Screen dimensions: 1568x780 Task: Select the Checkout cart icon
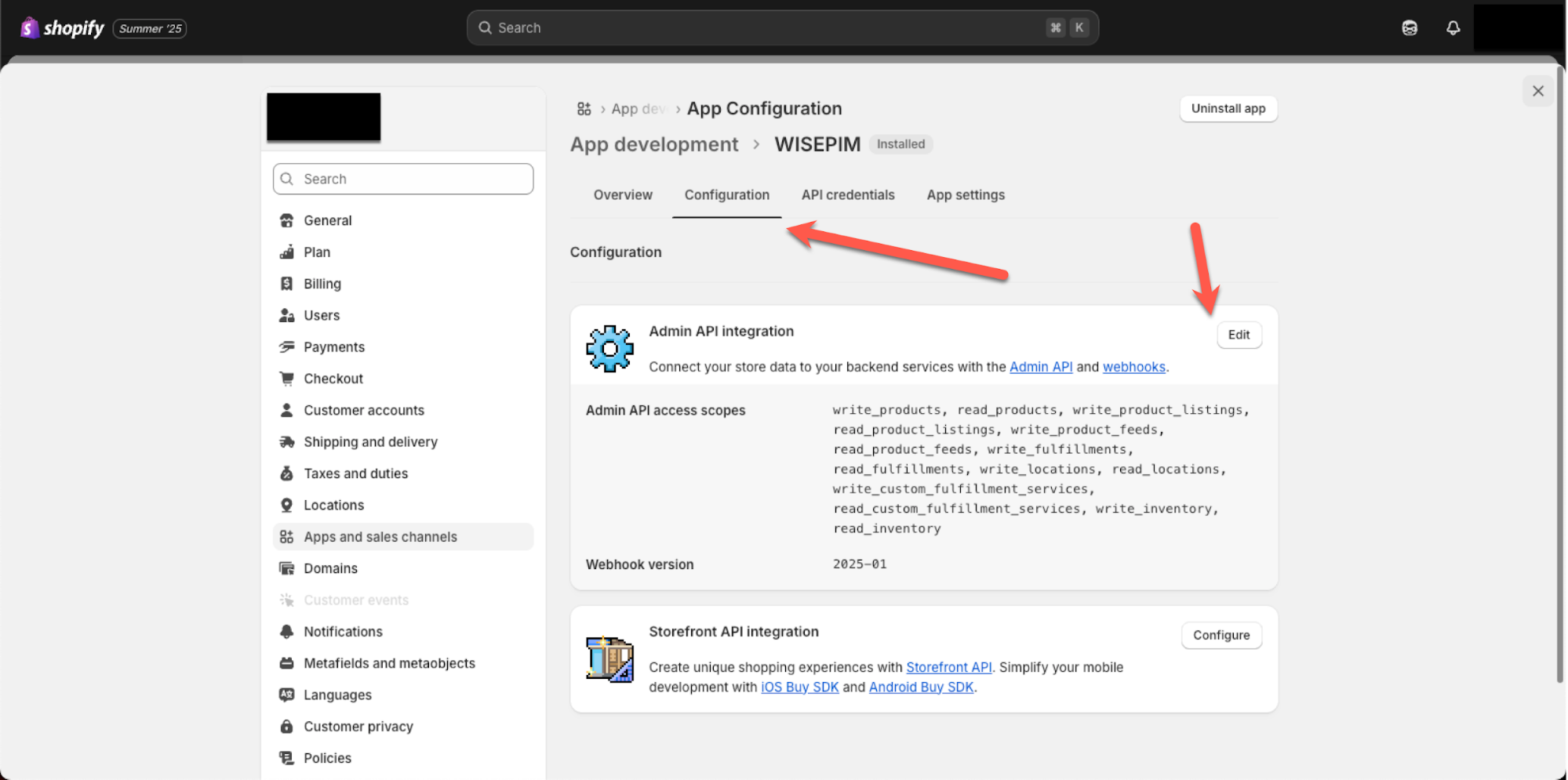pos(287,378)
